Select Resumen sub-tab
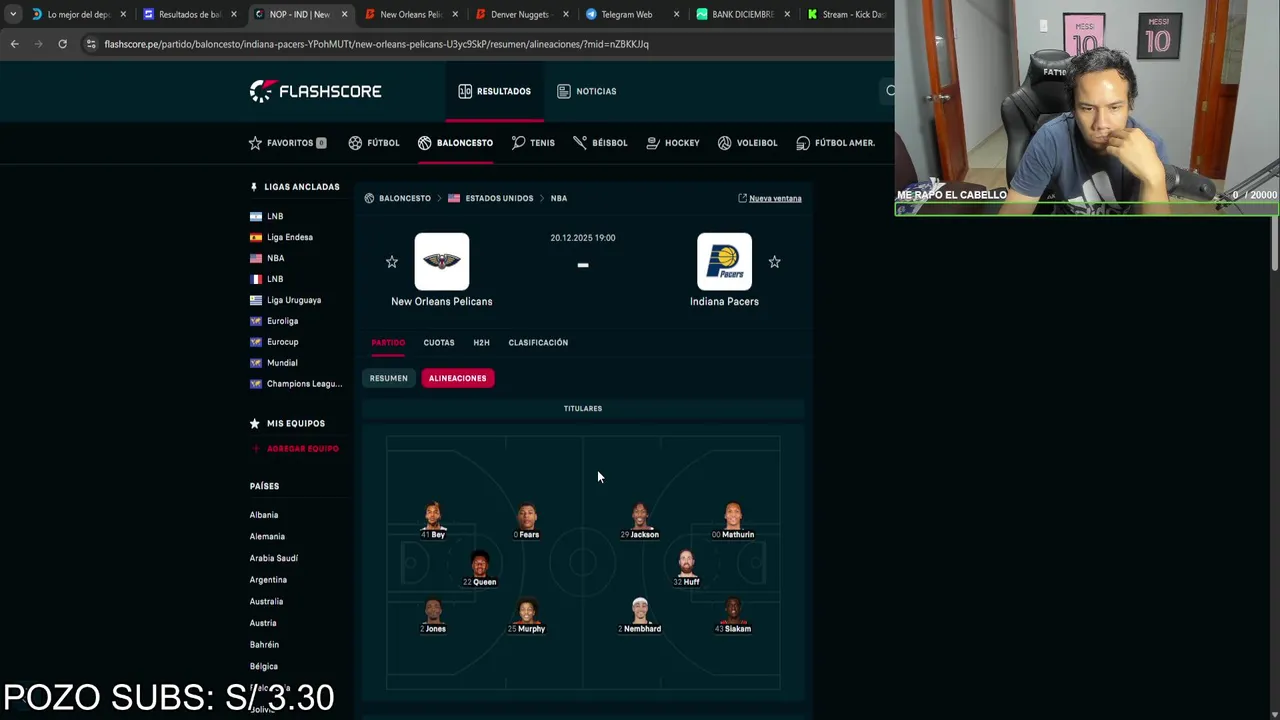This screenshot has height=720, width=1280. click(x=389, y=378)
